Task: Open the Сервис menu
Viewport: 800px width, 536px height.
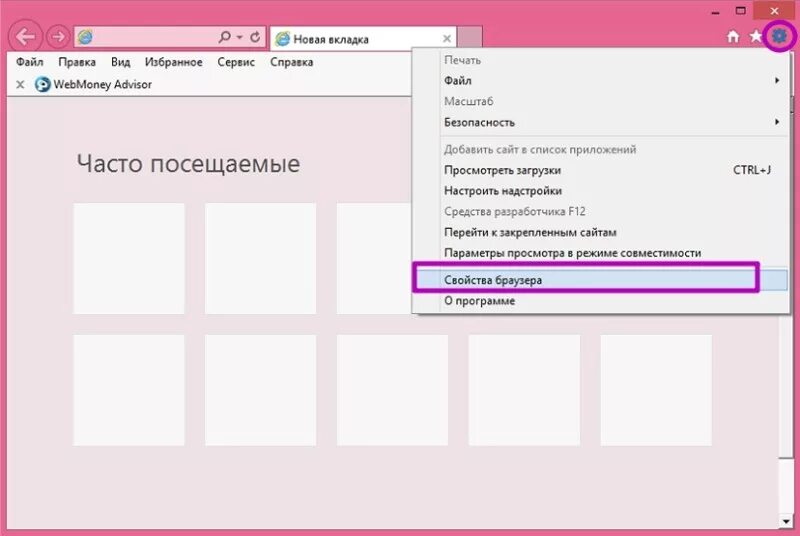Action: tap(236, 62)
